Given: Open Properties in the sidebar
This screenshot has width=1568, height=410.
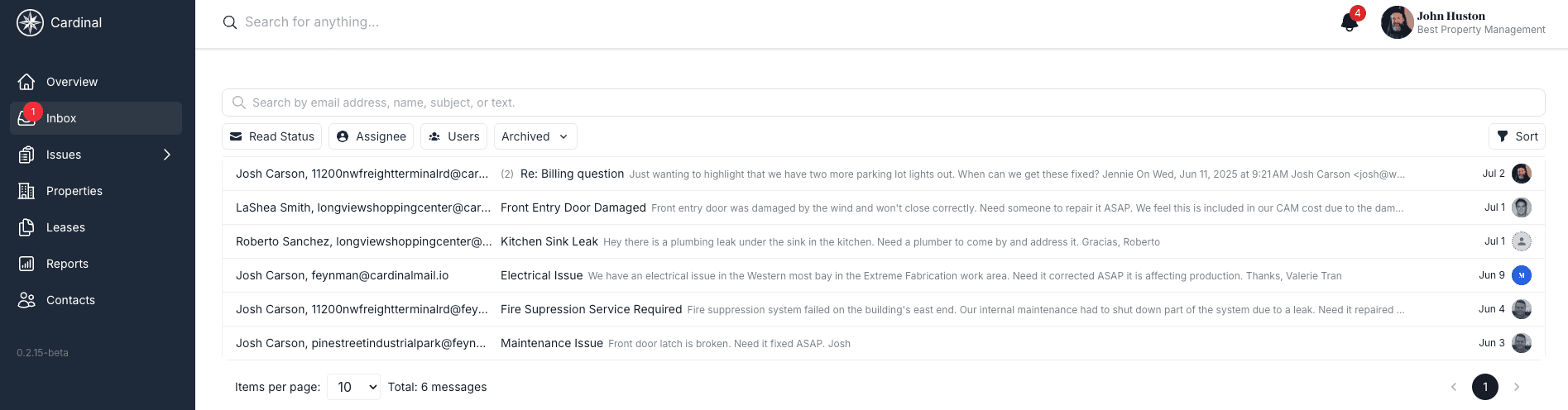Looking at the screenshot, I should click(x=96, y=191).
